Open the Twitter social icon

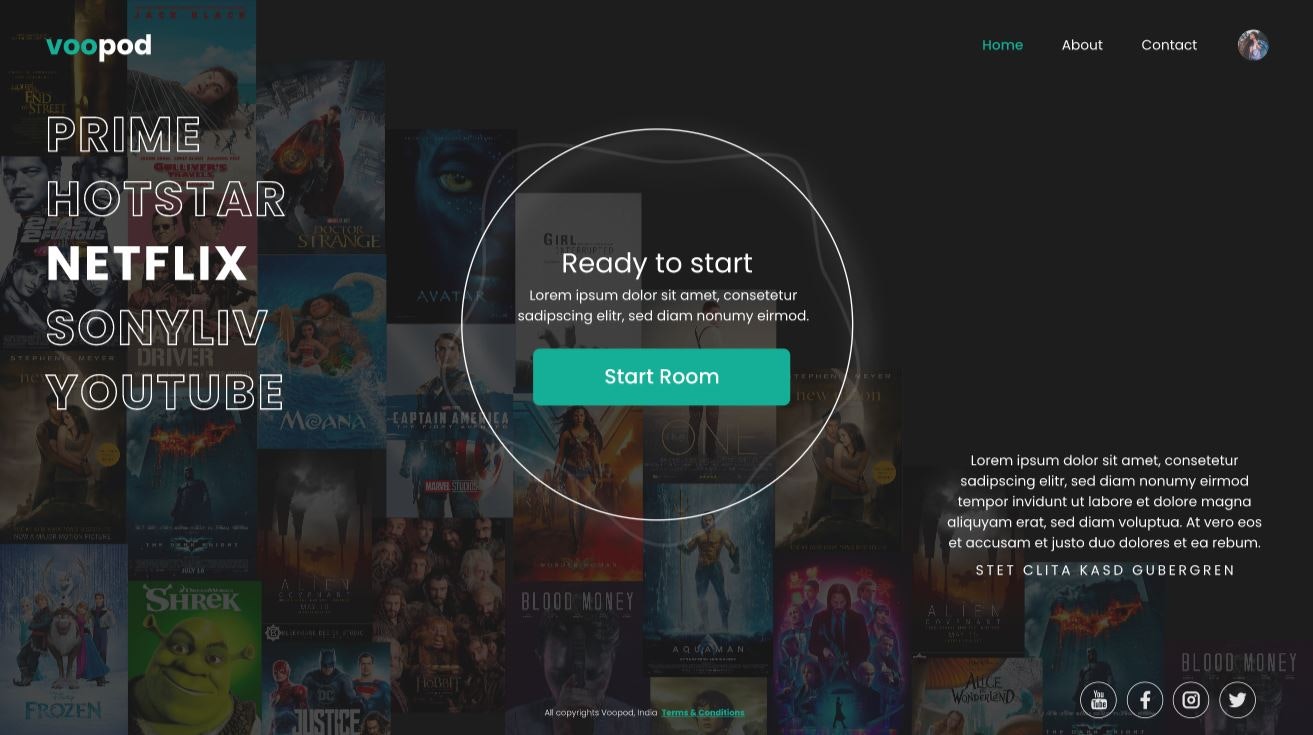(x=1237, y=700)
